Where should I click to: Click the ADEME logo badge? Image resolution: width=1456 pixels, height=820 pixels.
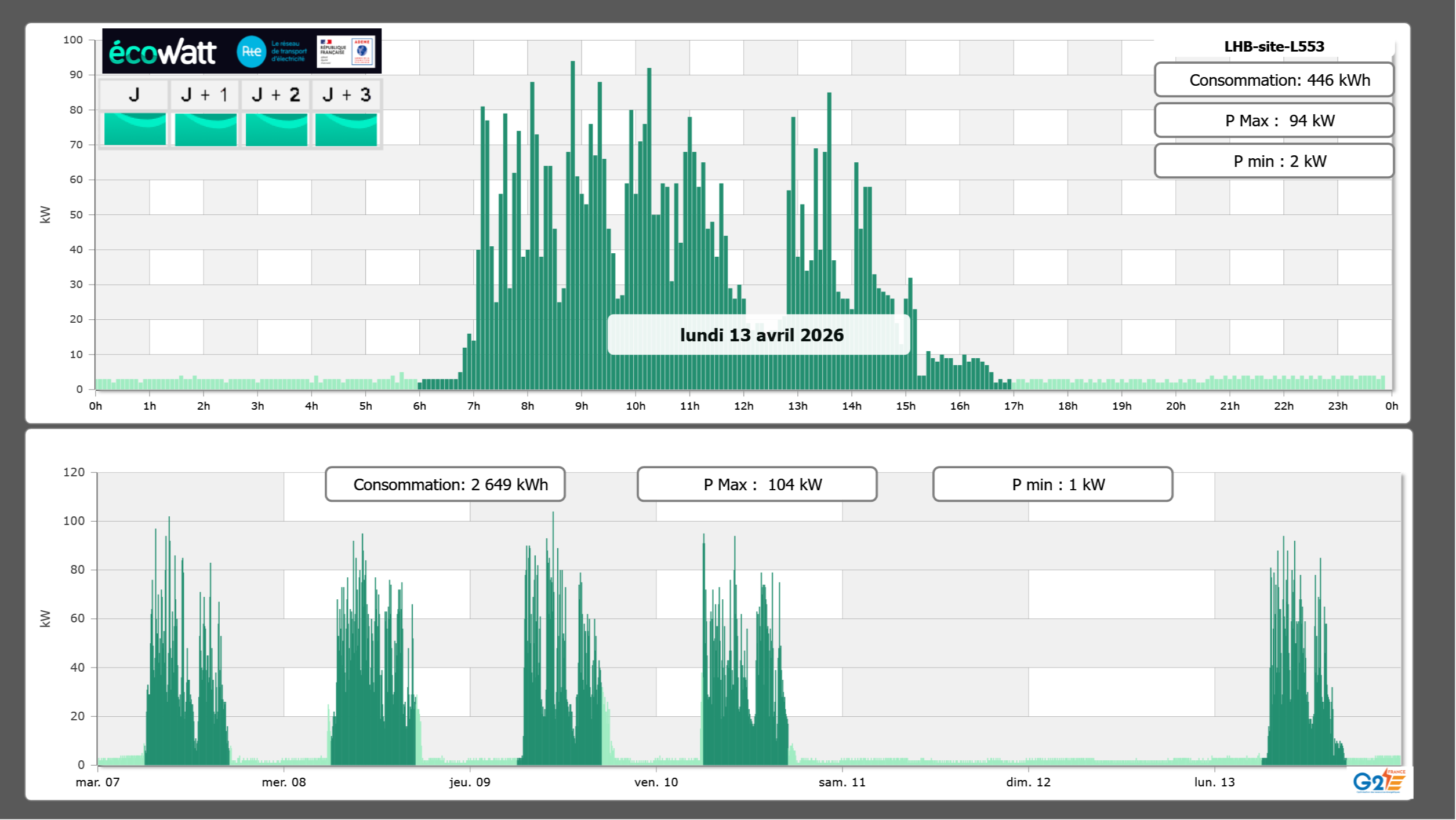point(362,52)
